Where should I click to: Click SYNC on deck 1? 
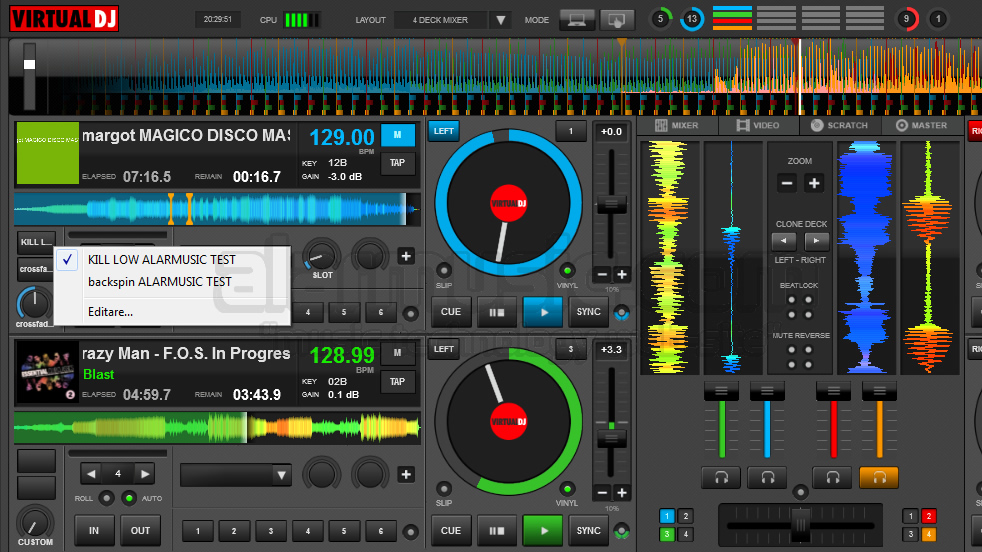point(589,312)
